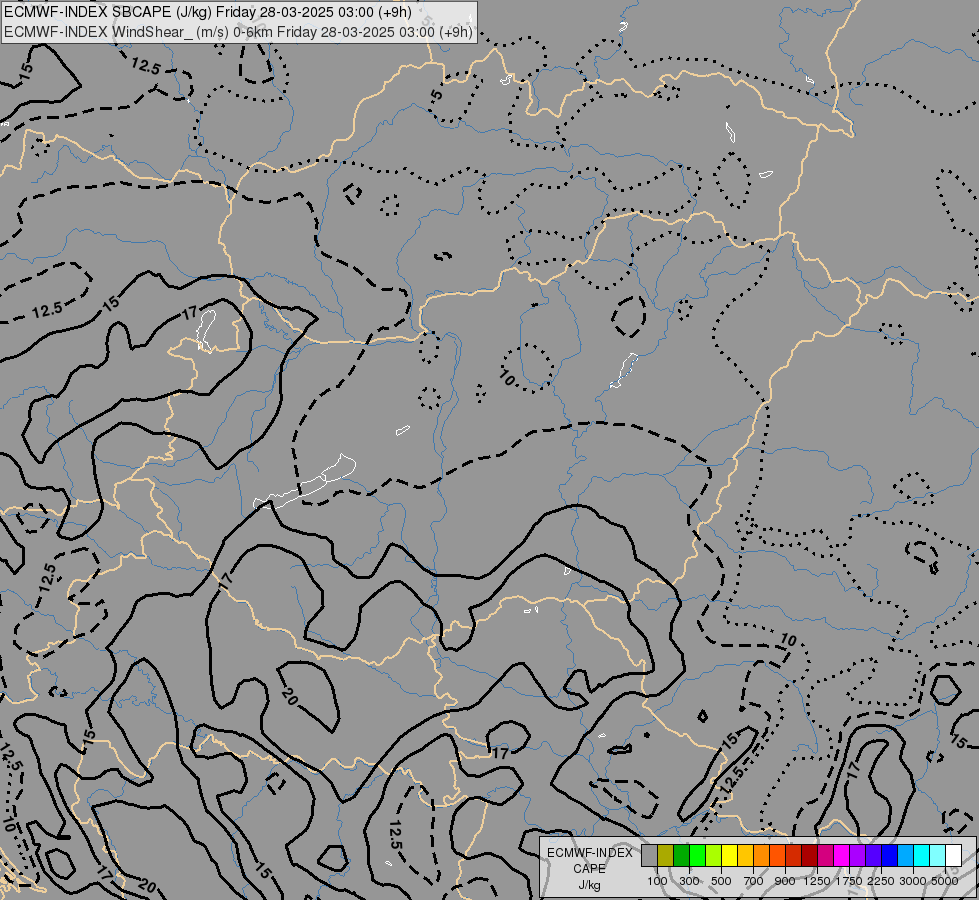Click the 900 legend tick label
979x900 pixels.
pos(785,881)
